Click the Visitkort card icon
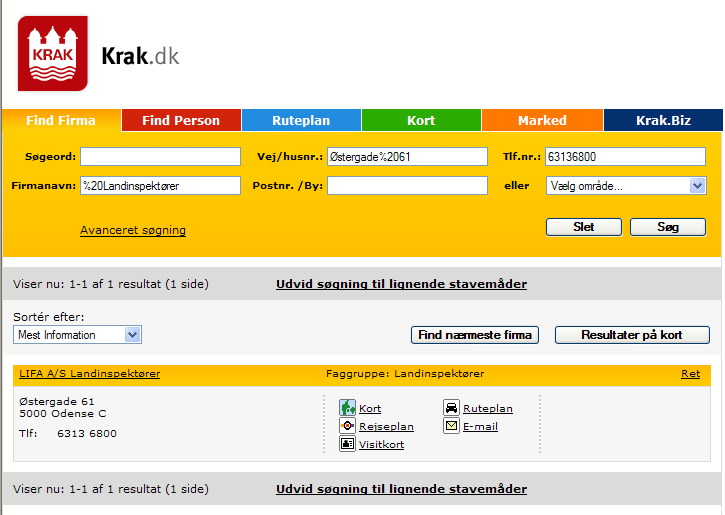 (x=347, y=444)
